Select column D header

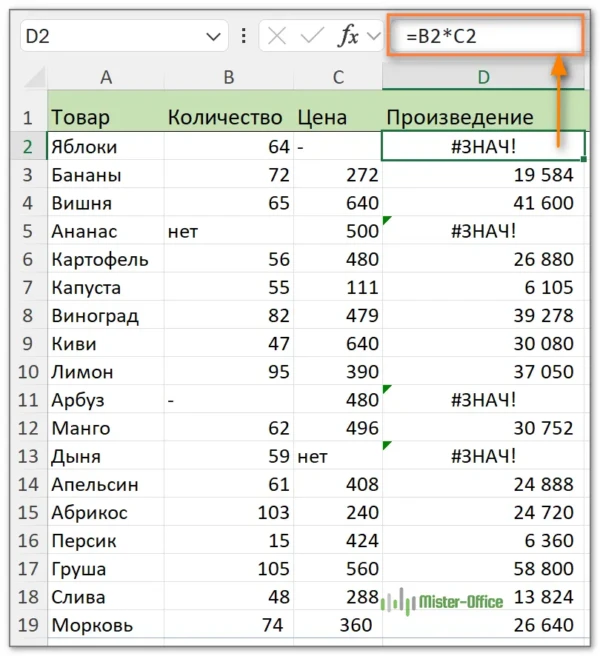[x=484, y=78]
